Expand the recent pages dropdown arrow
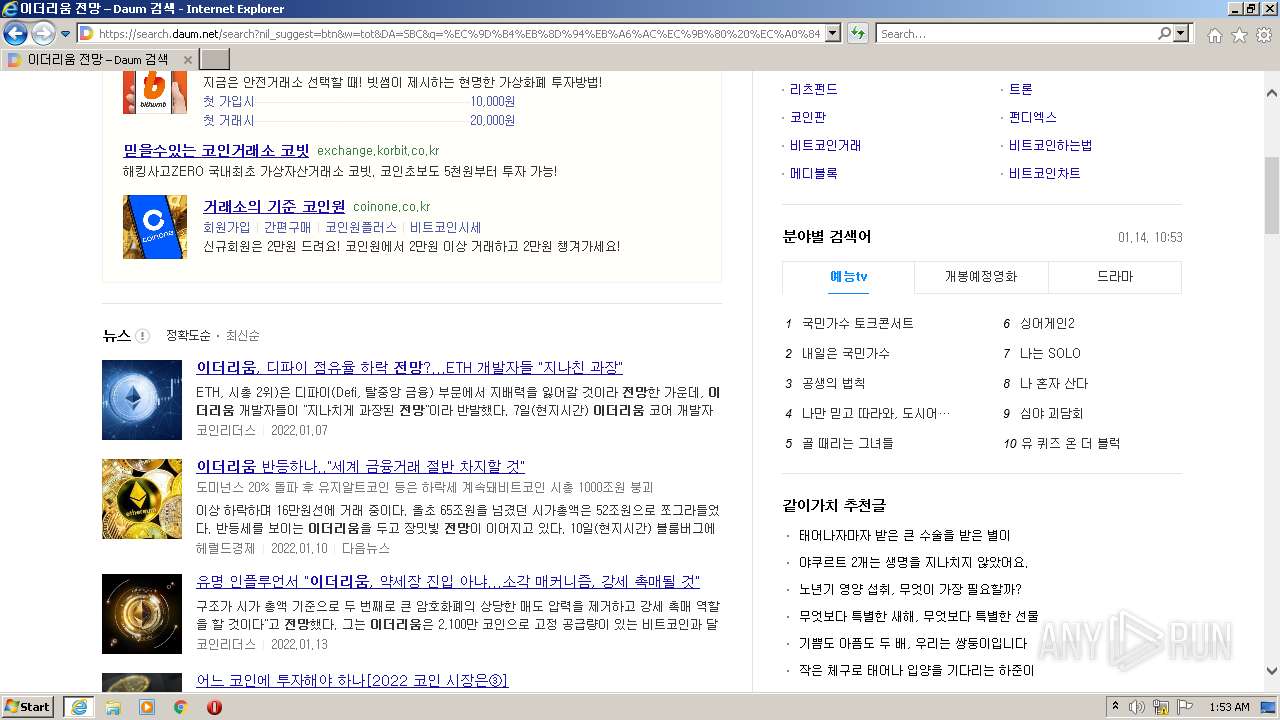1280x720 pixels. click(x=65, y=35)
